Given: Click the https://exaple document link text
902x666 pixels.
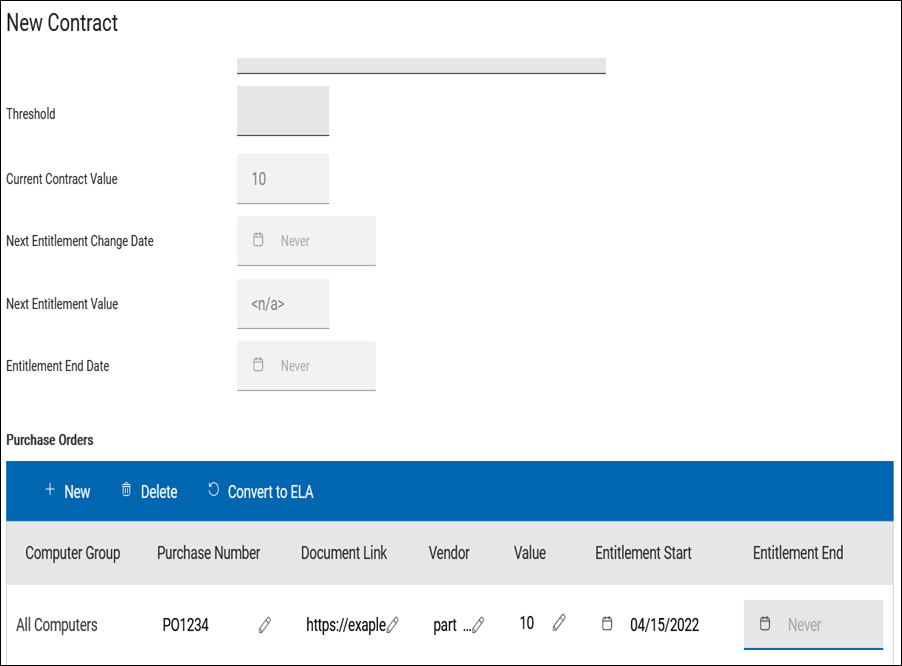Looking at the screenshot, I should pos(346,625).
